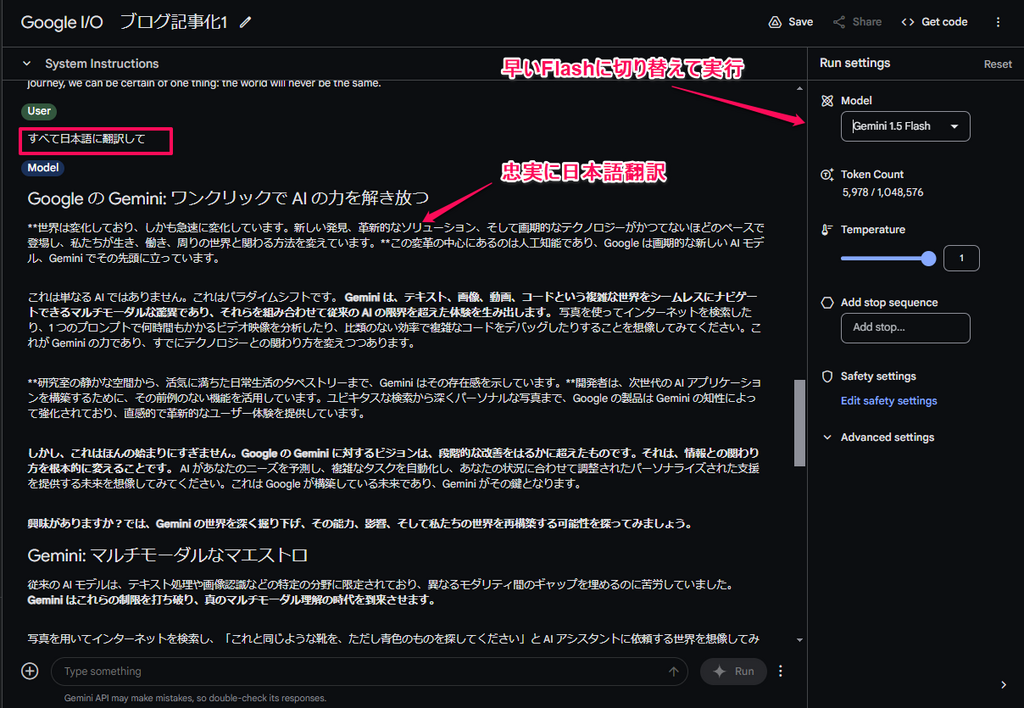Click heading Google の Gemini: ワンクリックで
This screenshot has width=1024, height=708.
(229, 198)
